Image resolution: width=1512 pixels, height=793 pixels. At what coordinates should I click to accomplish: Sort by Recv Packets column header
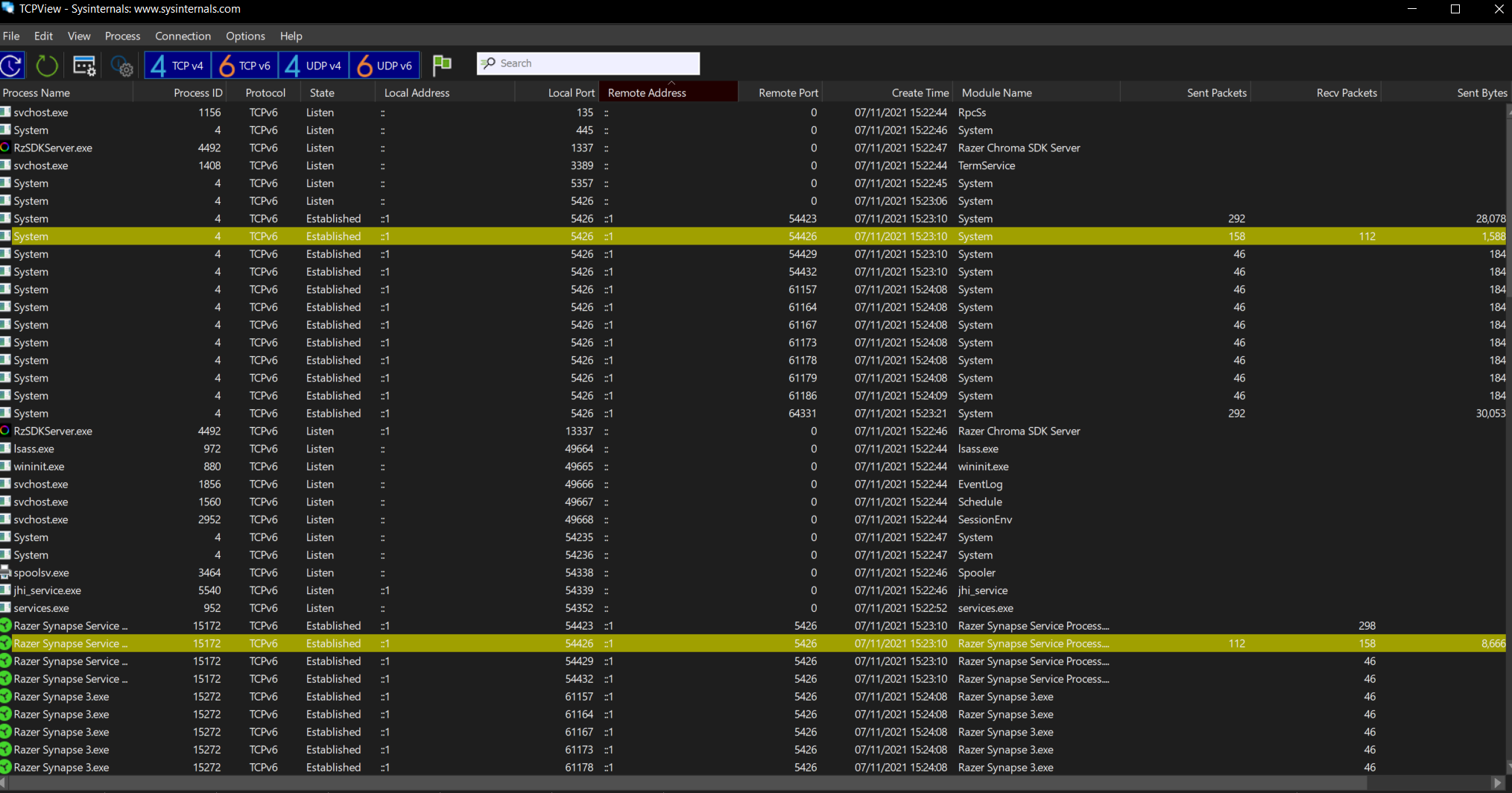[1316, 92]
